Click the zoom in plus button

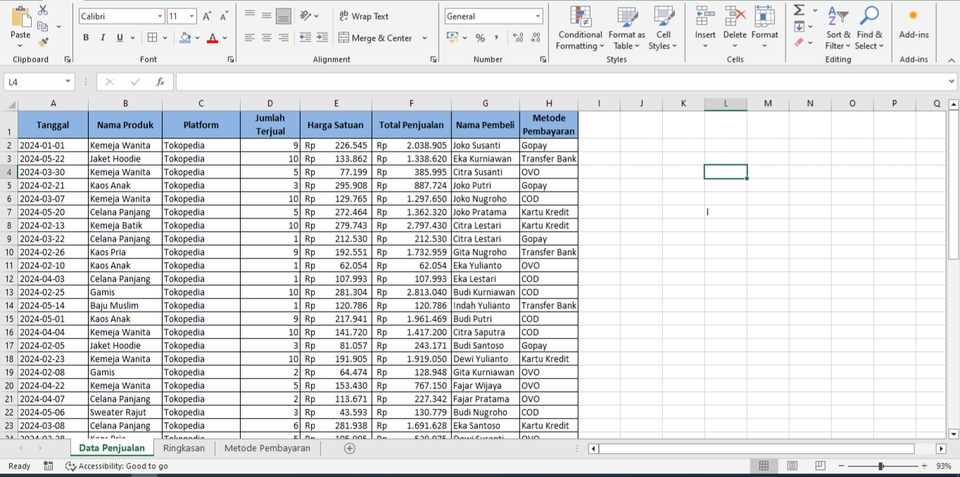tap(924, 466)
